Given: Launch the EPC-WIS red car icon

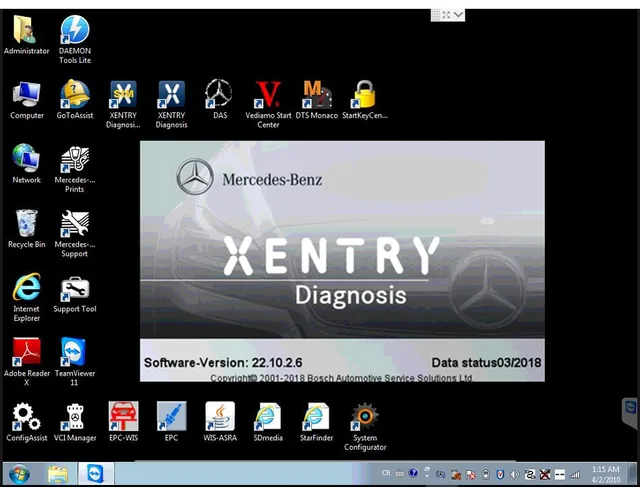Looking at the screenshot, I should (123, 422).
